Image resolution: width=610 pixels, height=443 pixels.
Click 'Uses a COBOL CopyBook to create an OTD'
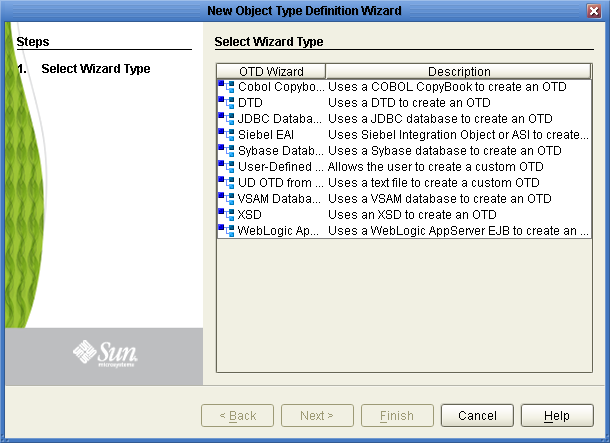[447, 87]
